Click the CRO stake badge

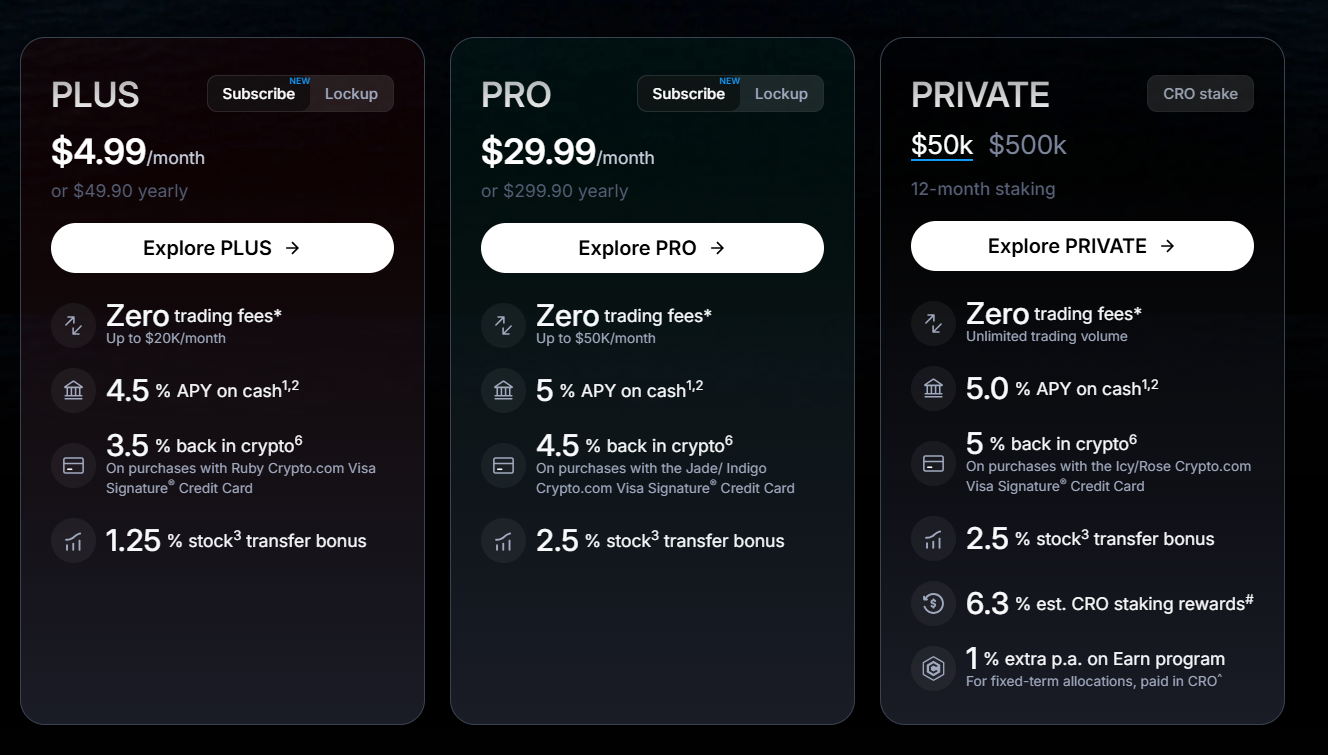tap(1200, 94)
